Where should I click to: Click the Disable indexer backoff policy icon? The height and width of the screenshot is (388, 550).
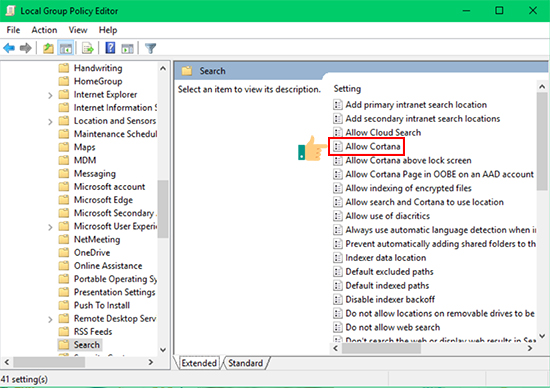337,299
